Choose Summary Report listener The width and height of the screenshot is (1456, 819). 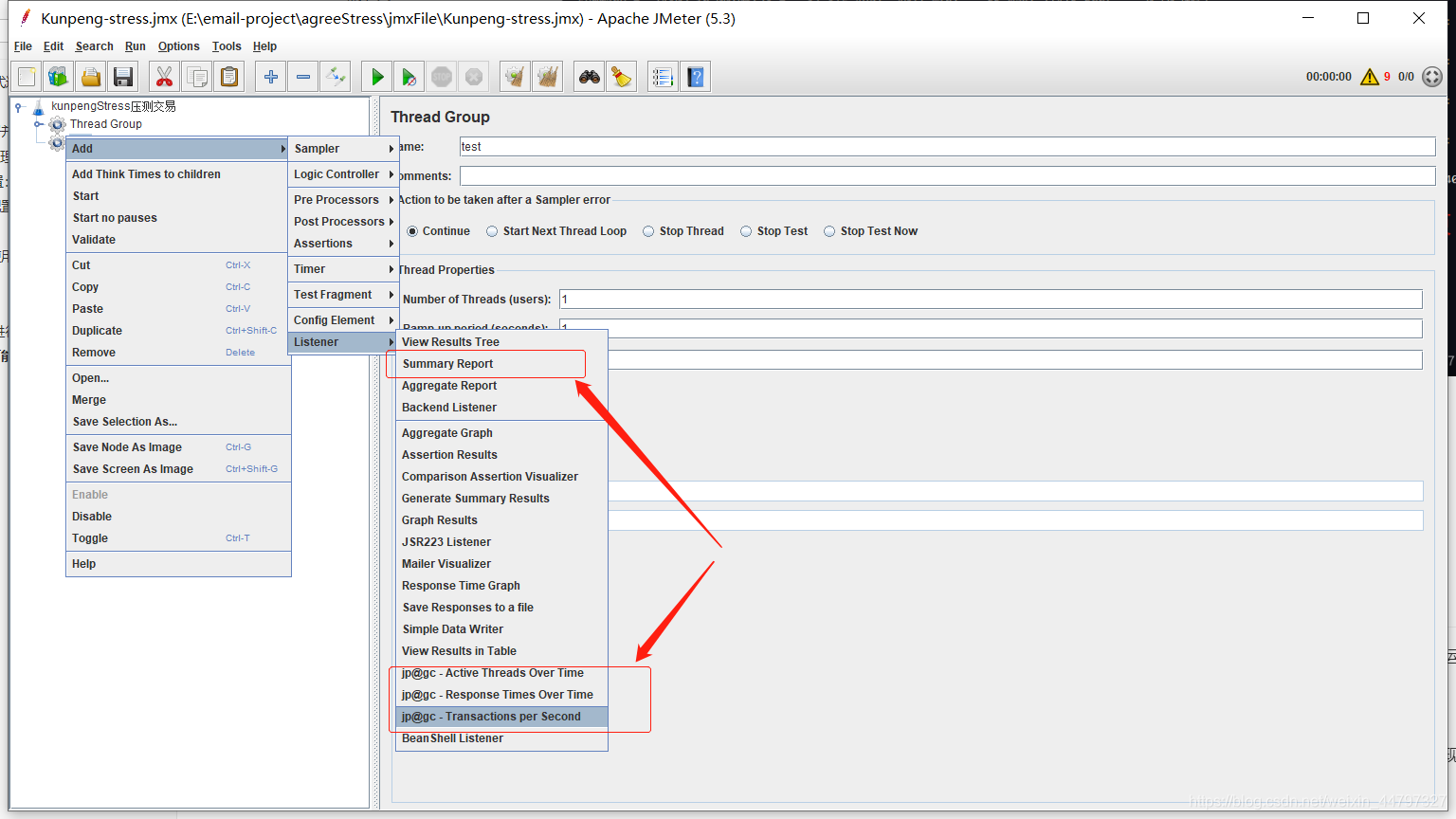pyautogui.click(x=501, y=364)
